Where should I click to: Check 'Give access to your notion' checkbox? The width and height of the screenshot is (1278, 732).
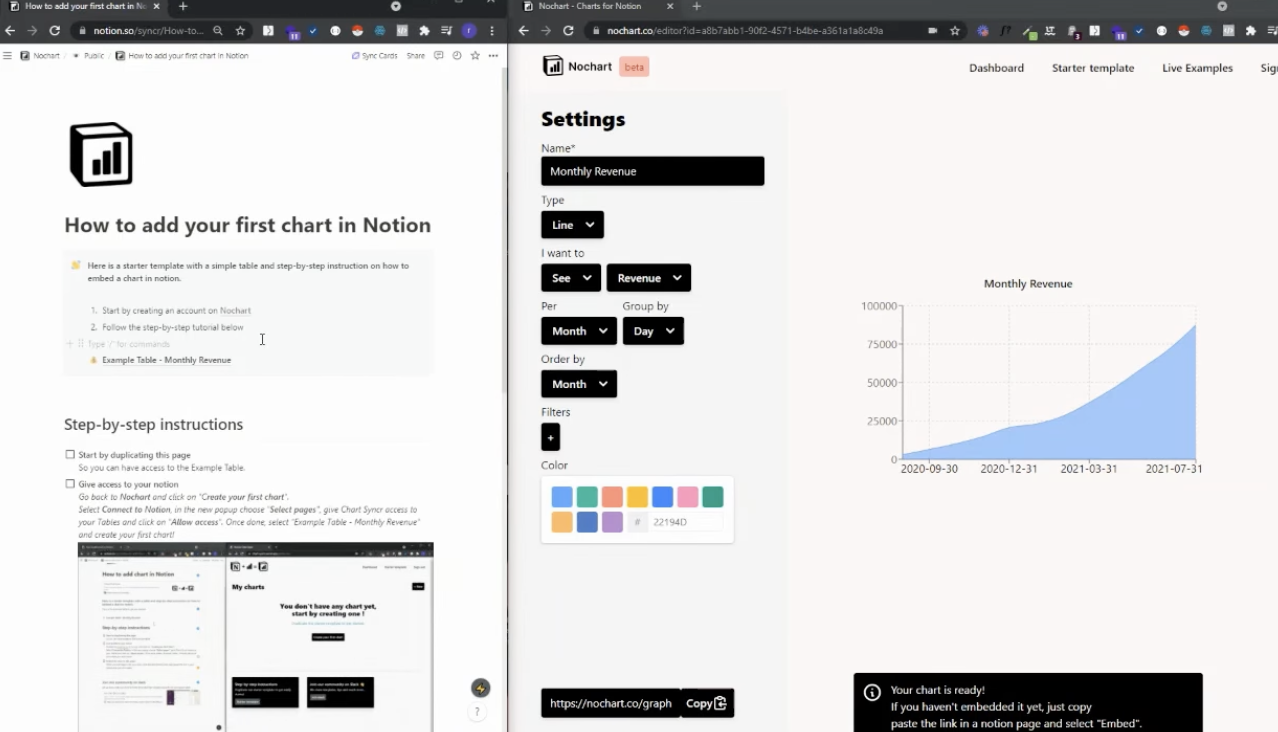pyautogui.click(x=70, y=484)
